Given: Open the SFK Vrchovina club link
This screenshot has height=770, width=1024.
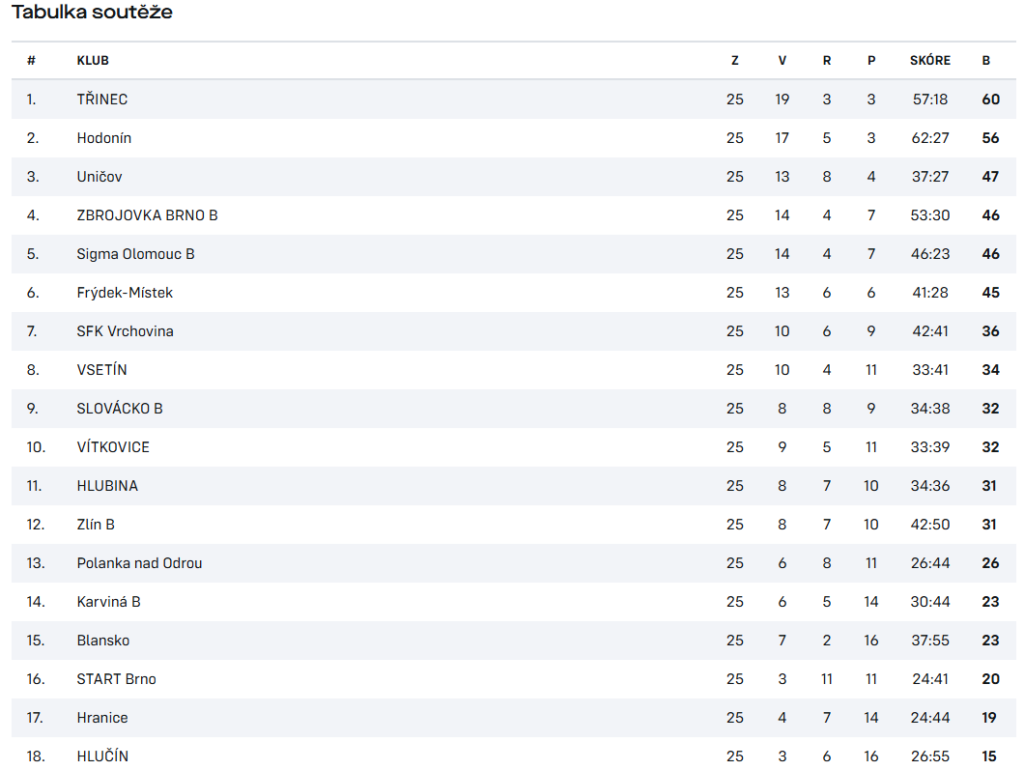Looking at the screenshot, I should click(125, 331).
